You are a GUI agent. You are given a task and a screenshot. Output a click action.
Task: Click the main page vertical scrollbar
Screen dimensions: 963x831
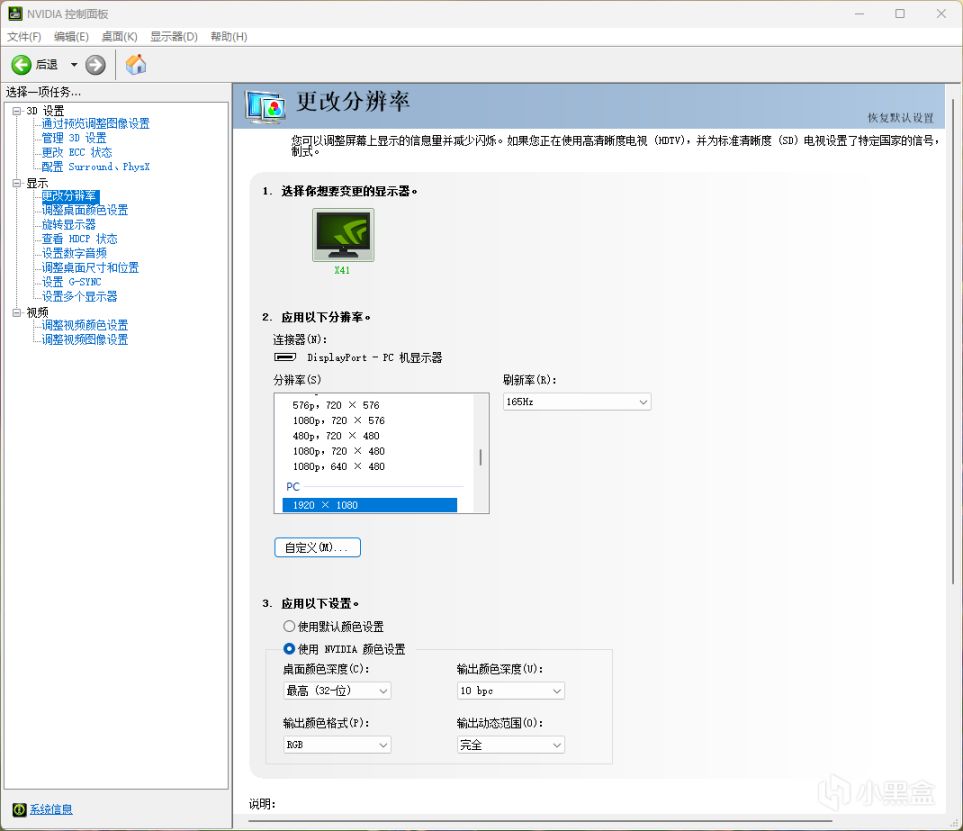point(953,341)
